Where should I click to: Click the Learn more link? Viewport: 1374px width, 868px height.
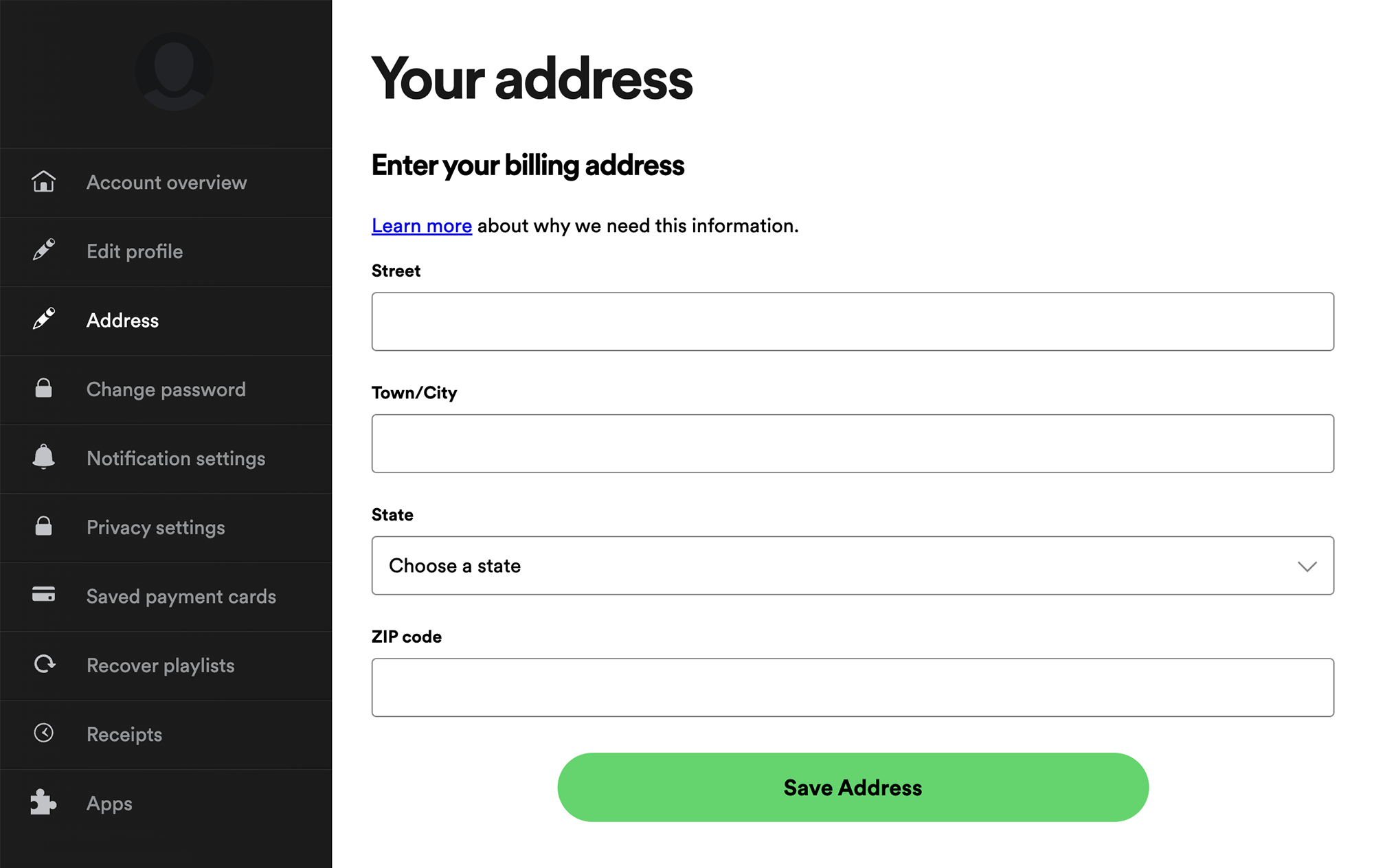point(421,225)
